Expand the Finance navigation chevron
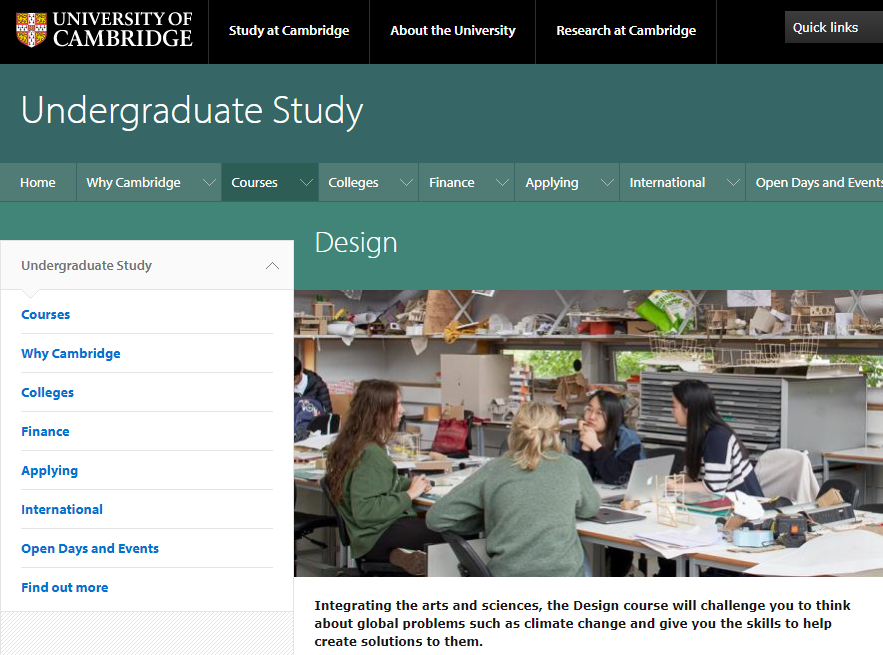883x655 pixels. tap(502, 183)
